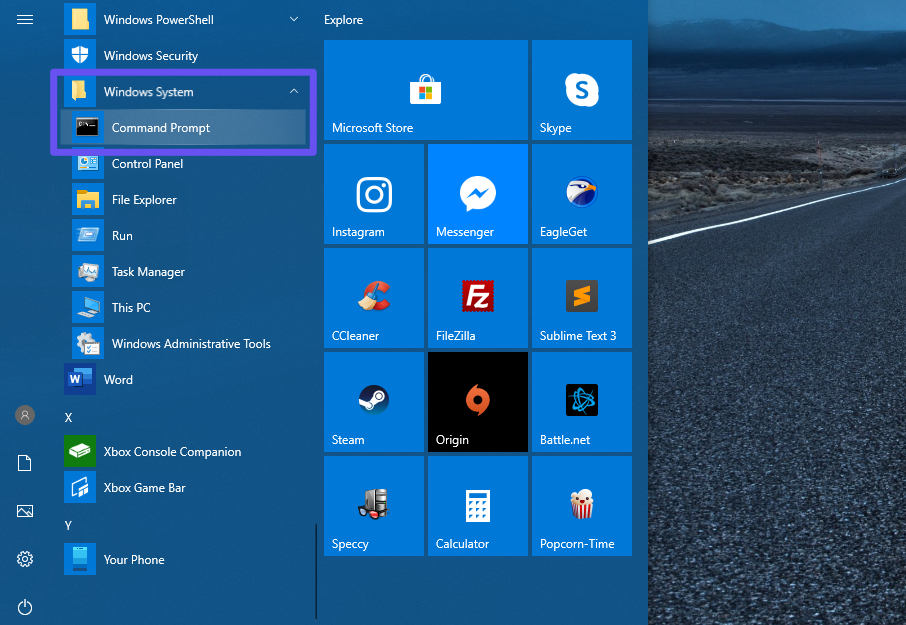
Task: Launch Word from the Start menu list
Action: point(118,379)
